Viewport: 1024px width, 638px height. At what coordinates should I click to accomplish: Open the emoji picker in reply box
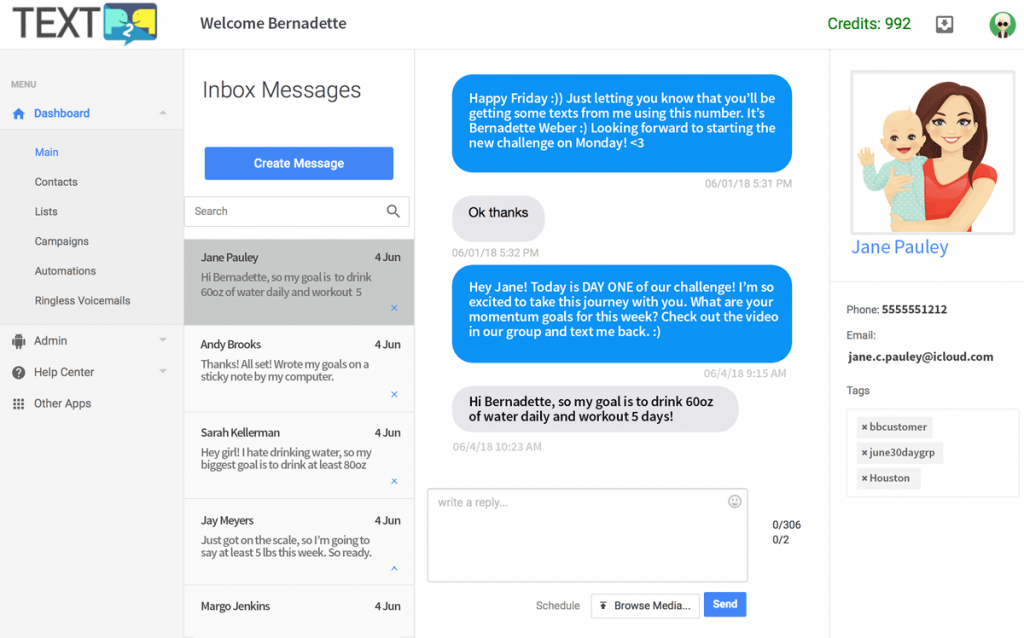coord(735,502)
